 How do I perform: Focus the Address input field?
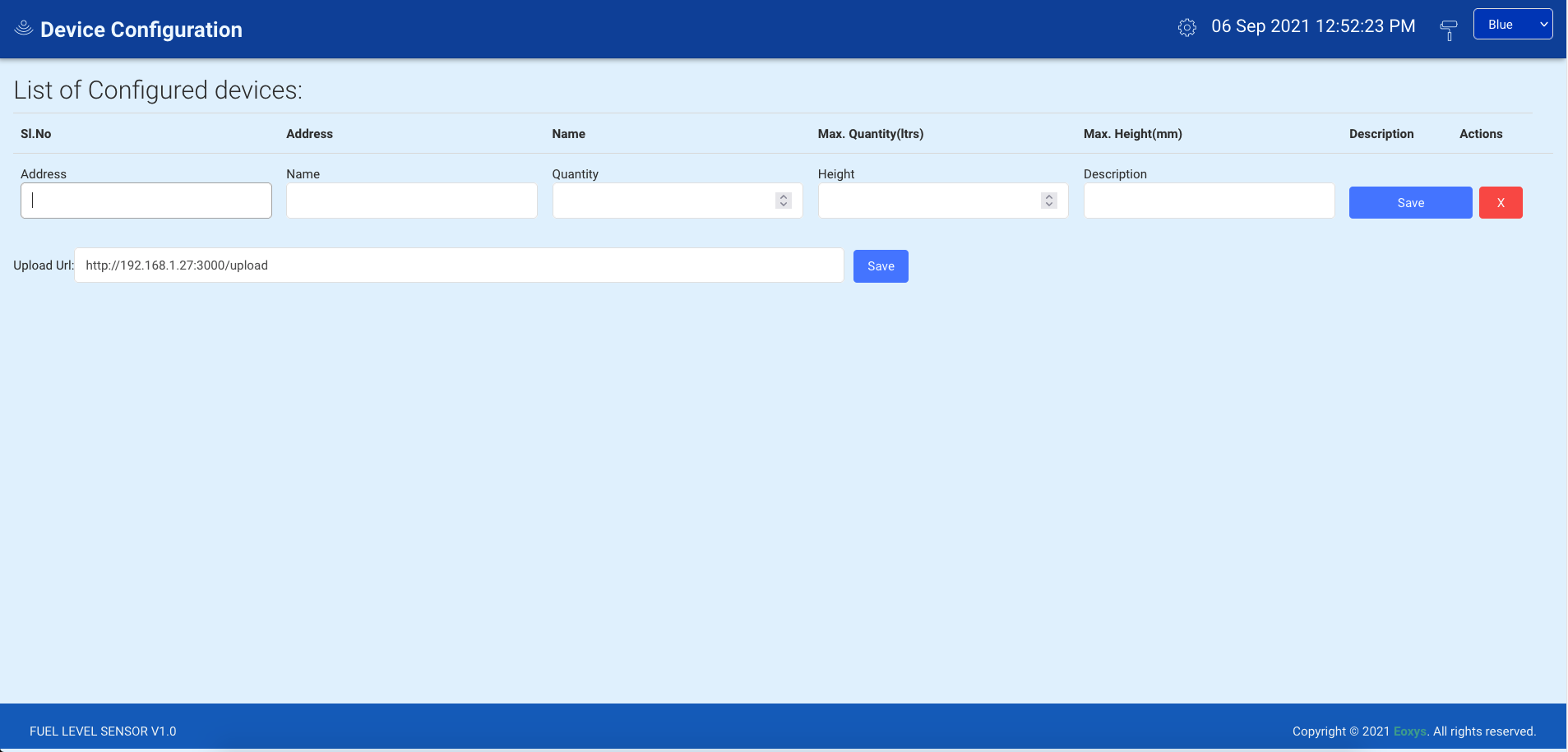tap(146, 201)
